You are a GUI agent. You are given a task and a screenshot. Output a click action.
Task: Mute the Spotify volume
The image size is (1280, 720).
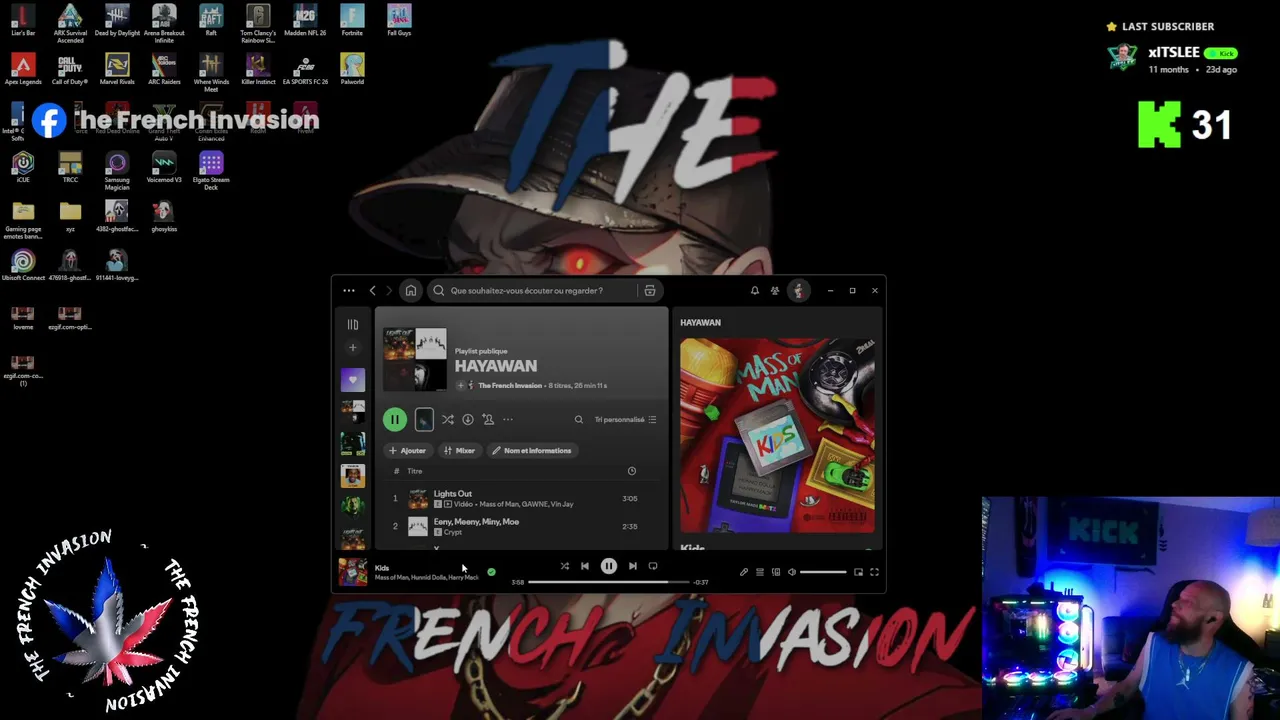(792, 572)
